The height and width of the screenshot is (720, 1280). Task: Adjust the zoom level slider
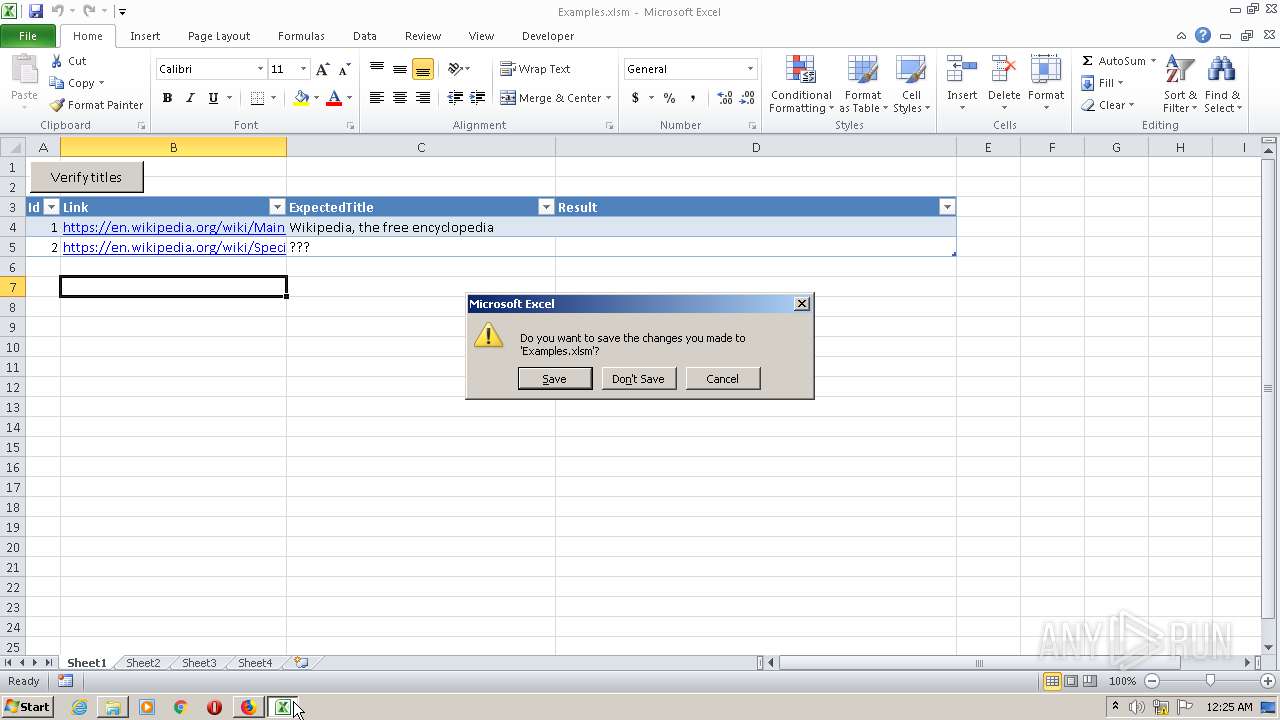pos(1210,681)
